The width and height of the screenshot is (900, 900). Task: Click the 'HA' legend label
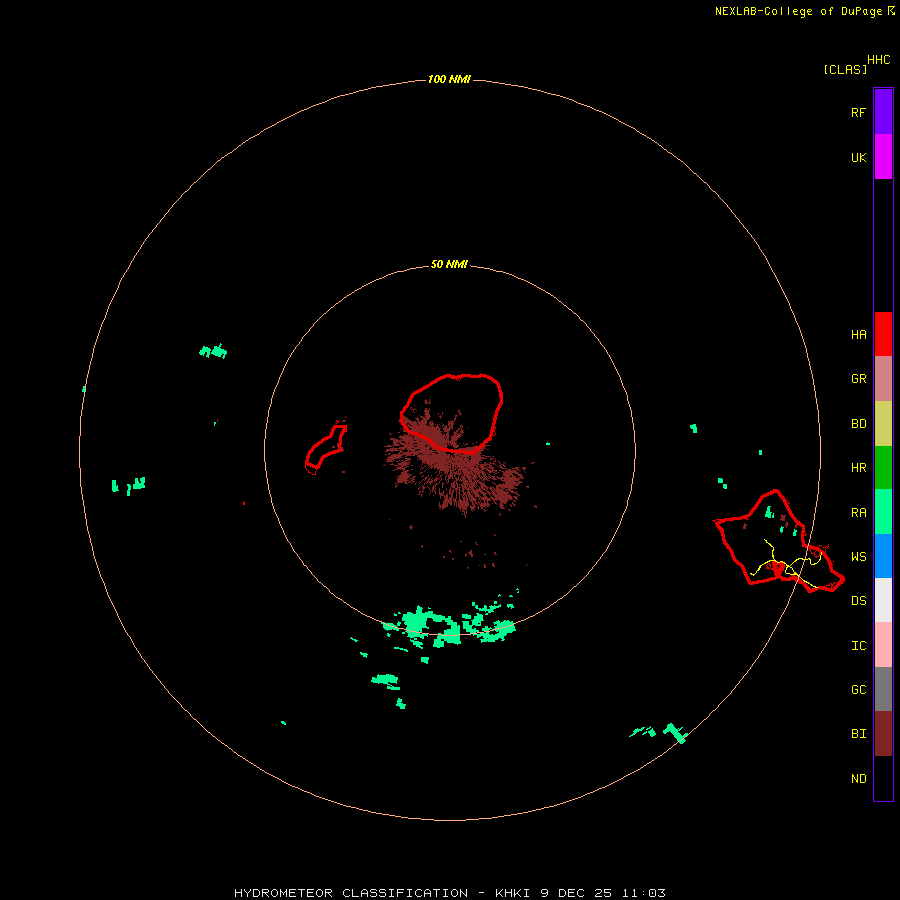click(858, 334)
